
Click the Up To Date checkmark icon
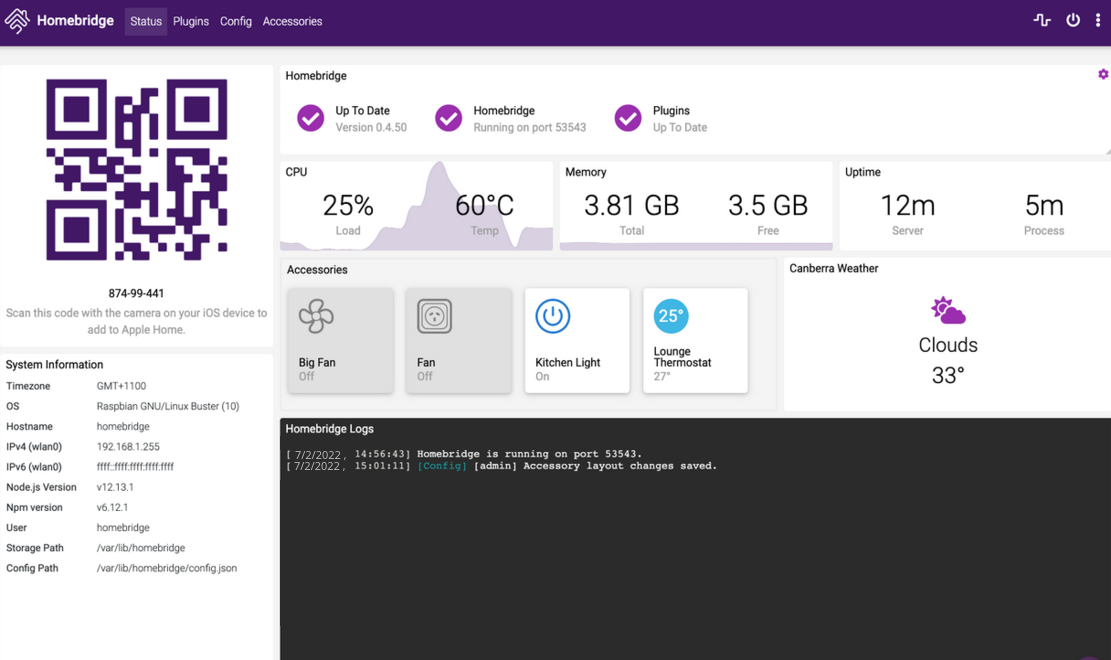(310, 118)
